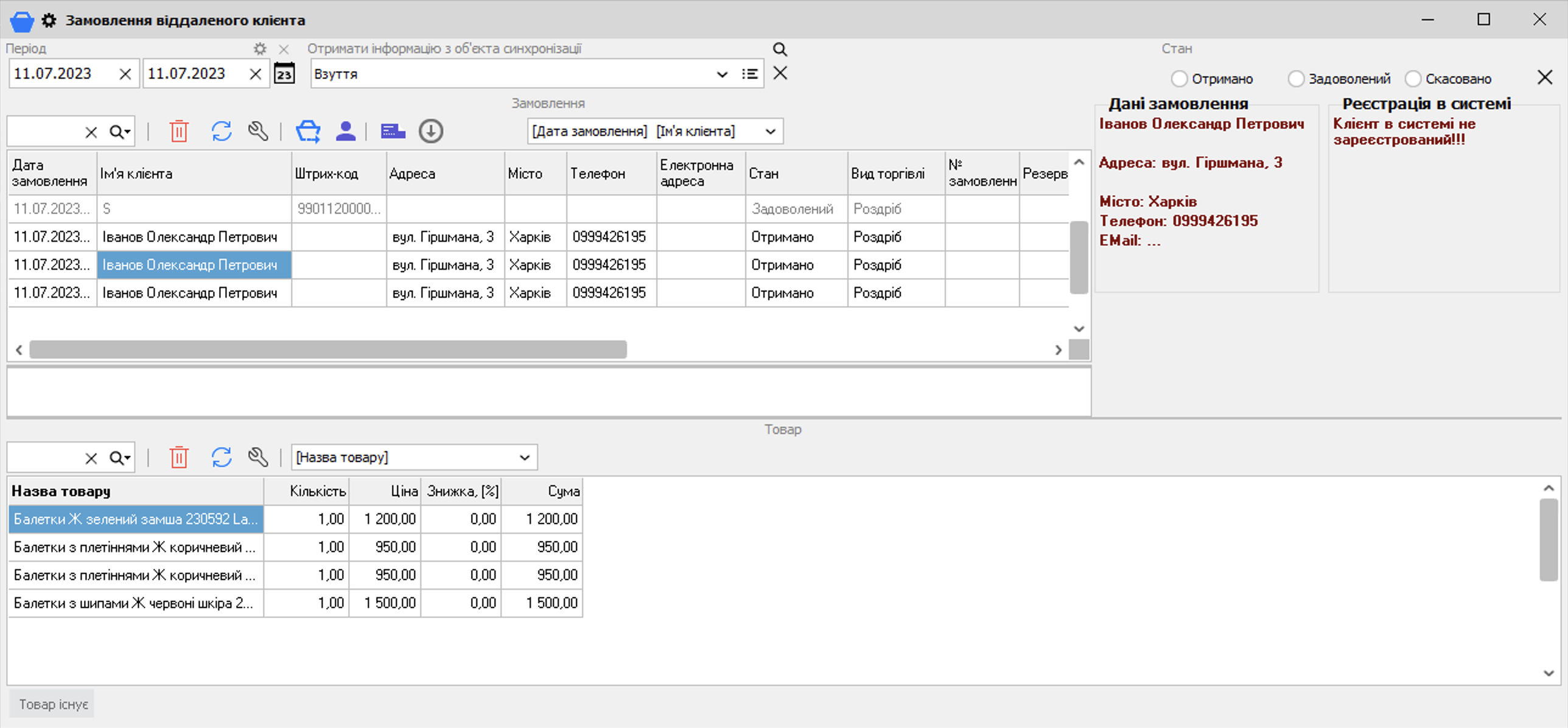Open the calendar period picker
Viewport: 1568px width, 728px height.
284,74
